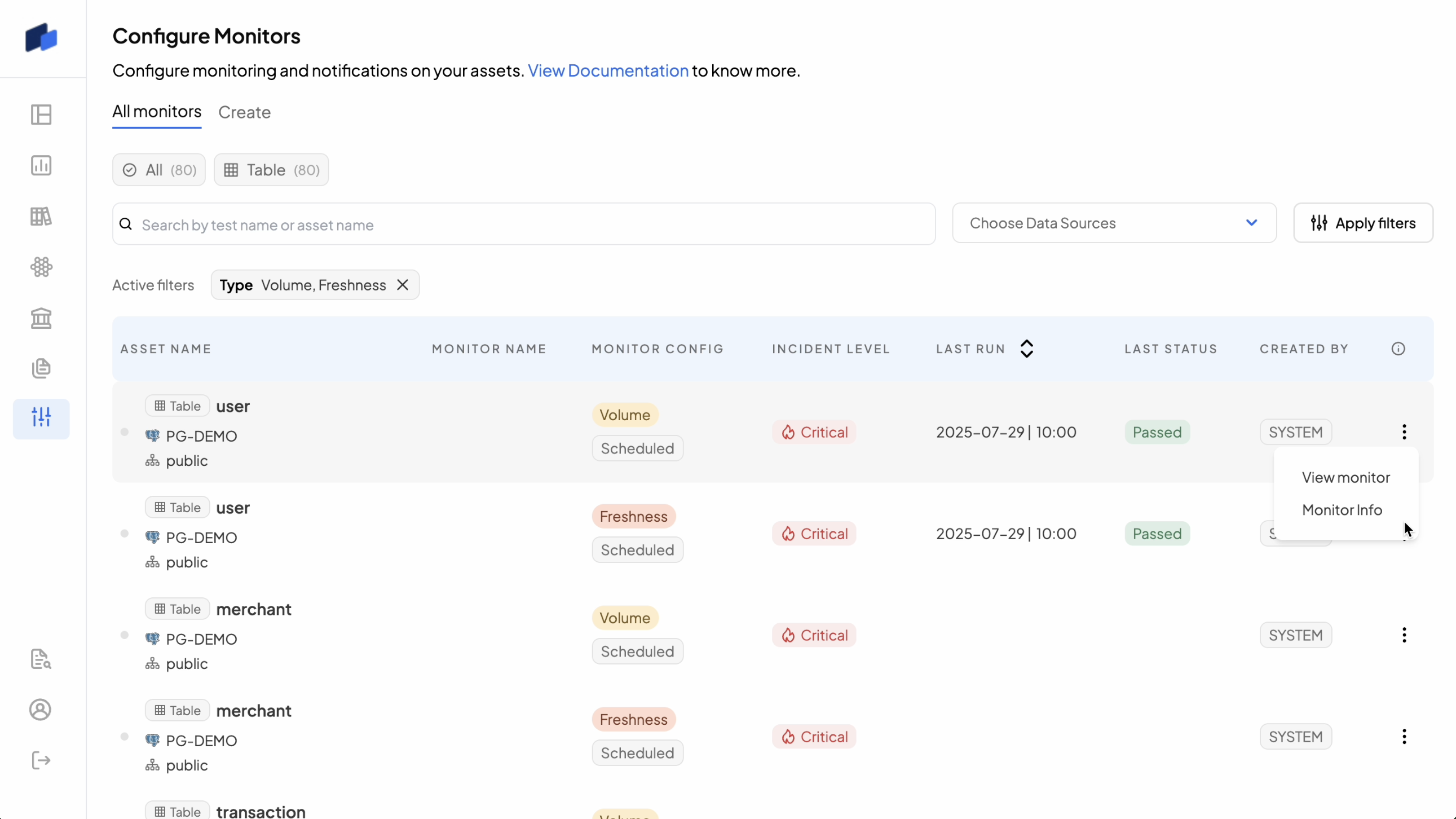Click the books catalog sidebar icon
This screenshot has height=819, width=1456.
coord(41,217)
